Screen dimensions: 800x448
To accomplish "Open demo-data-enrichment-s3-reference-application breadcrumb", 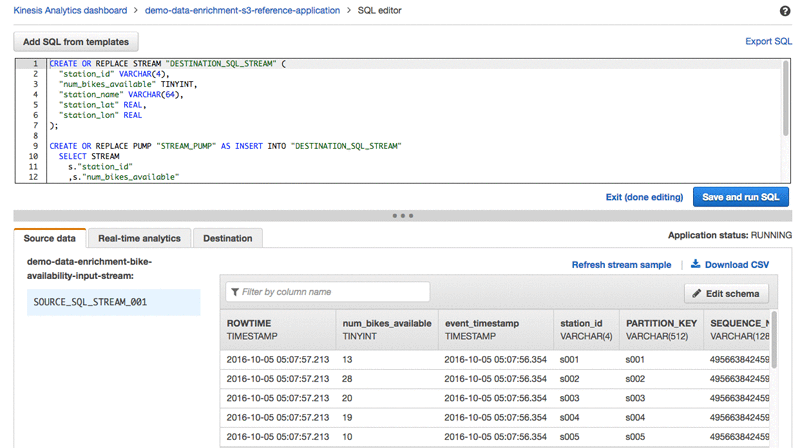I will pos(242,10).
